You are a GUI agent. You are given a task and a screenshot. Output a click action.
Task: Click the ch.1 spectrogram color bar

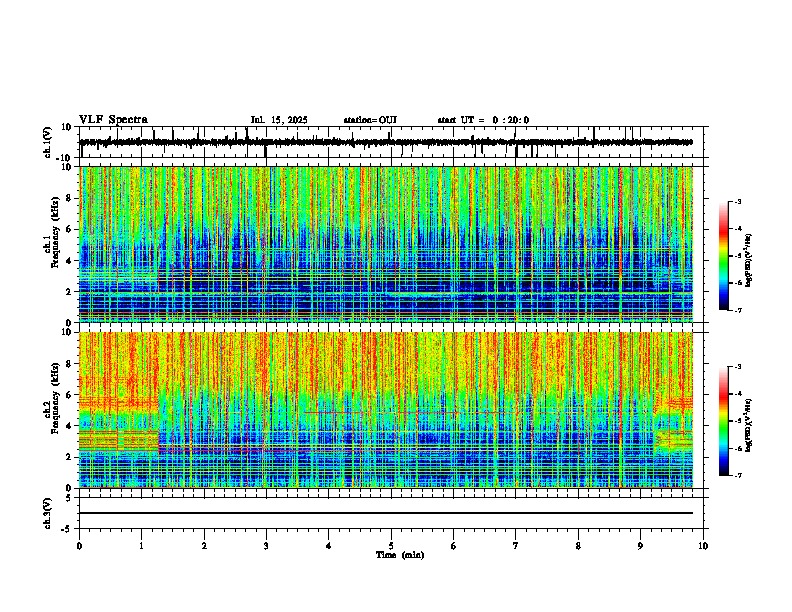pyautogui.click(x=723, y=256)
